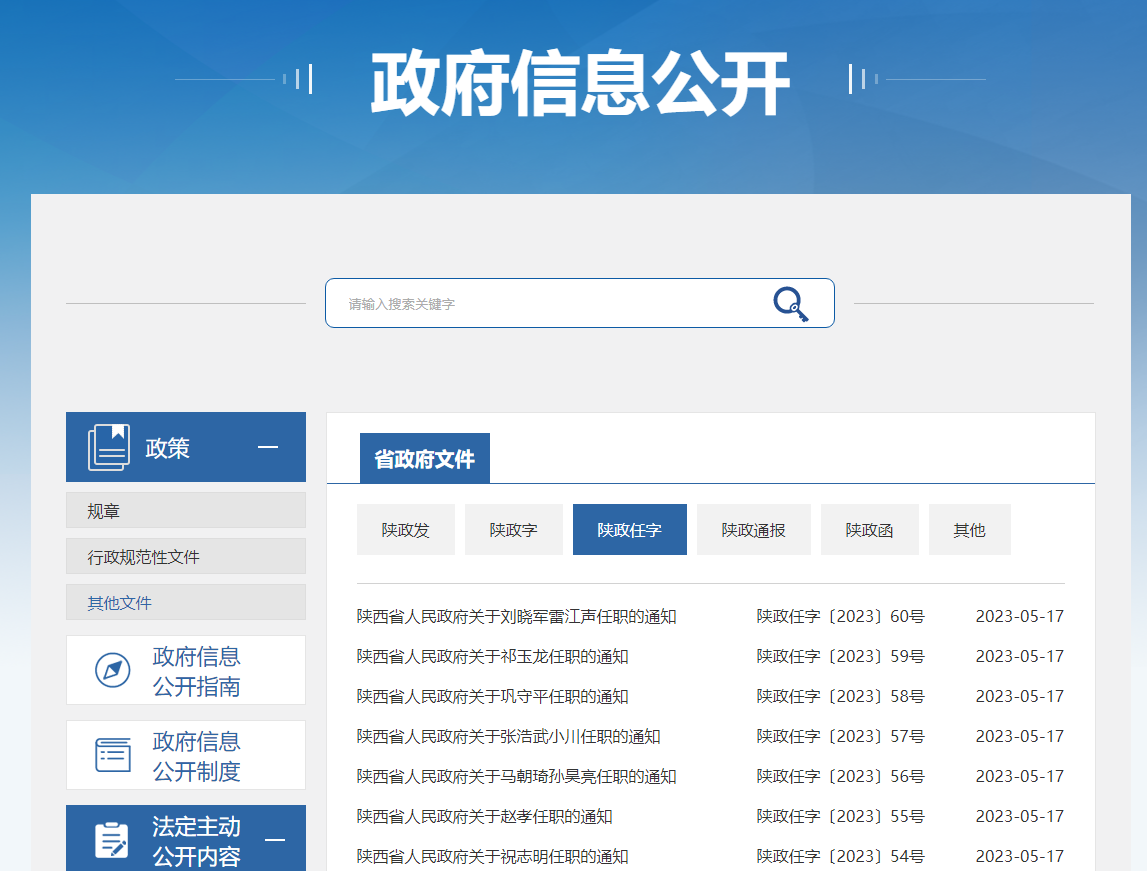Collapse the 法定主动公开内容 section
1147x871 pixels.
coord(274,840)
